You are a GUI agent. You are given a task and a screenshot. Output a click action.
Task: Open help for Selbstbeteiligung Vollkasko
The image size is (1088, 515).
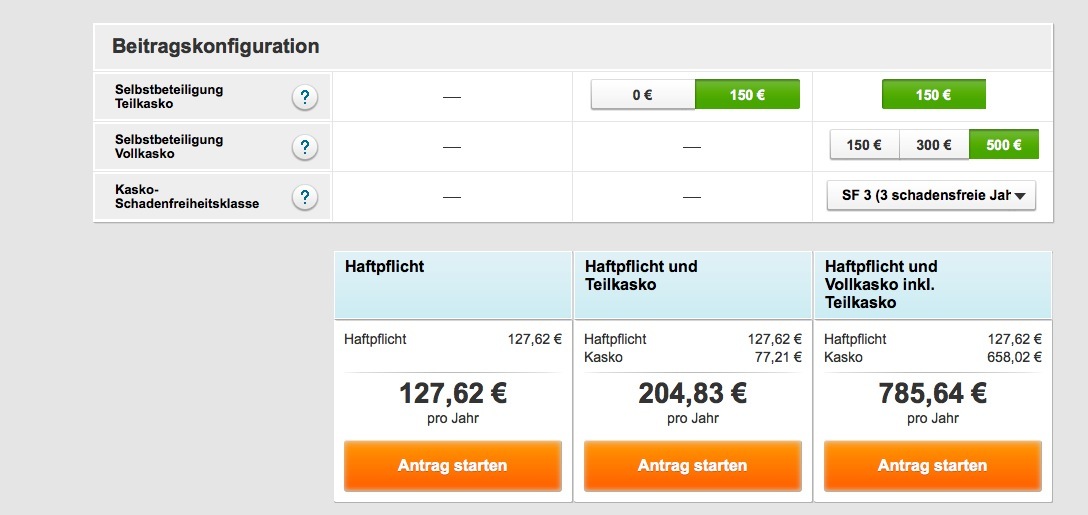click(x=305, y=147)
